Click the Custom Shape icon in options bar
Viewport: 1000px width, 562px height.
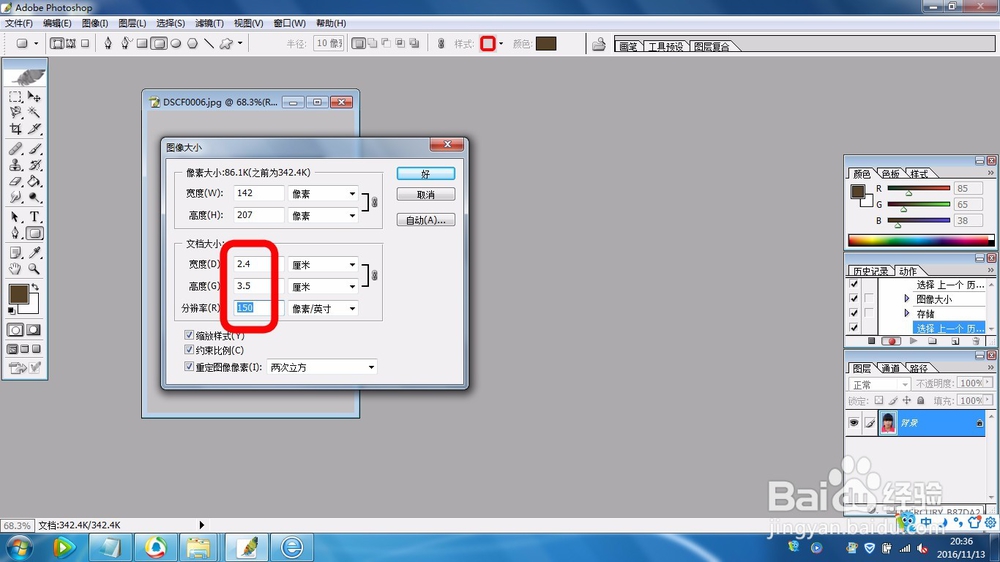226,43
